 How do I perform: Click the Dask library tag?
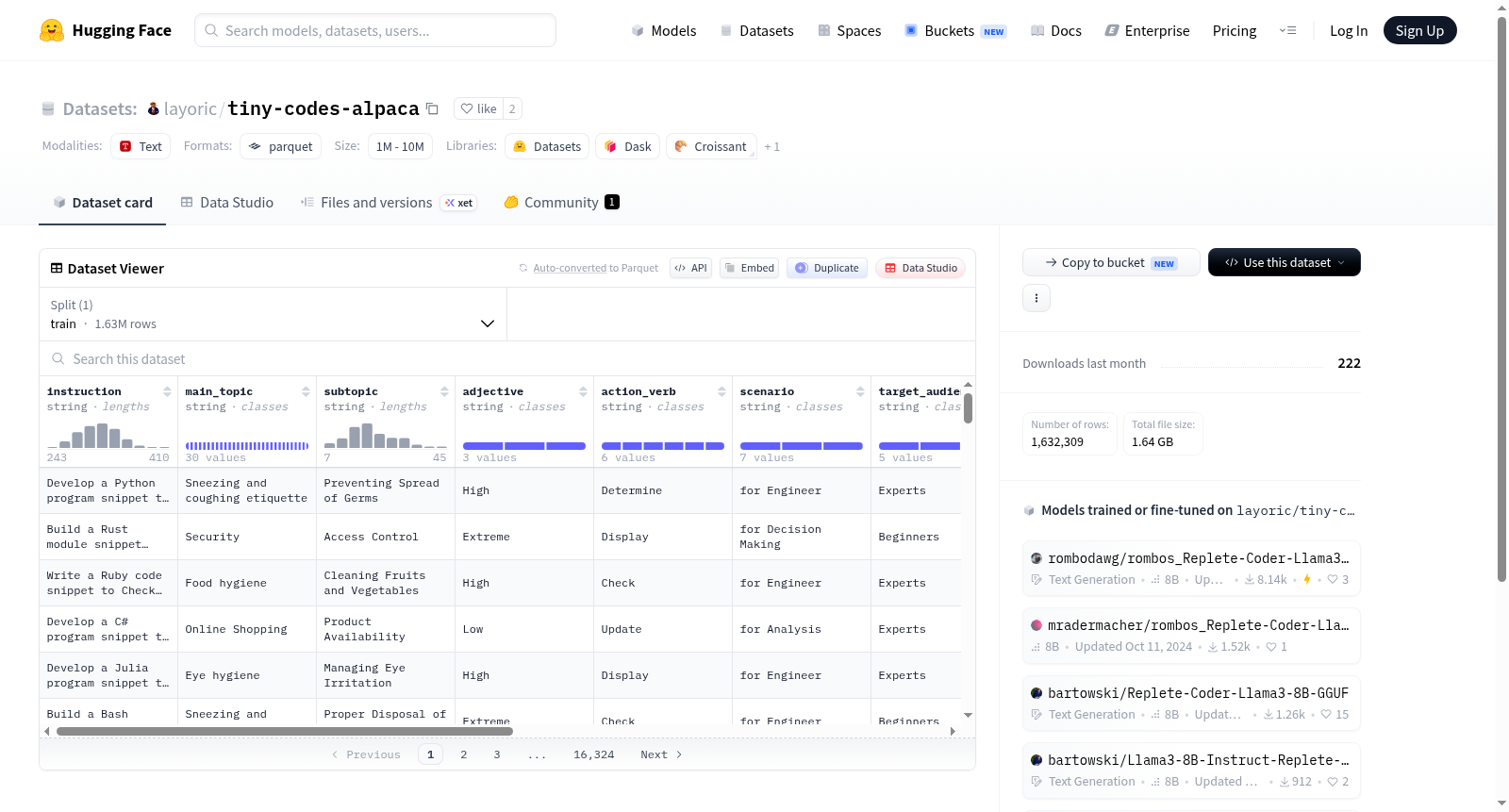[x=628, y=146]
